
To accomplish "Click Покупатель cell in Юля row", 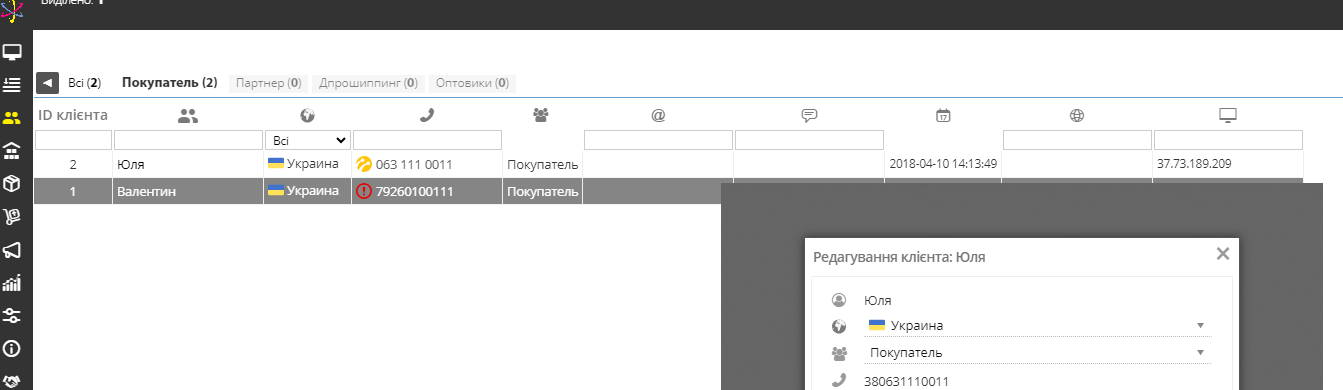I will click(x=543, y=164).
